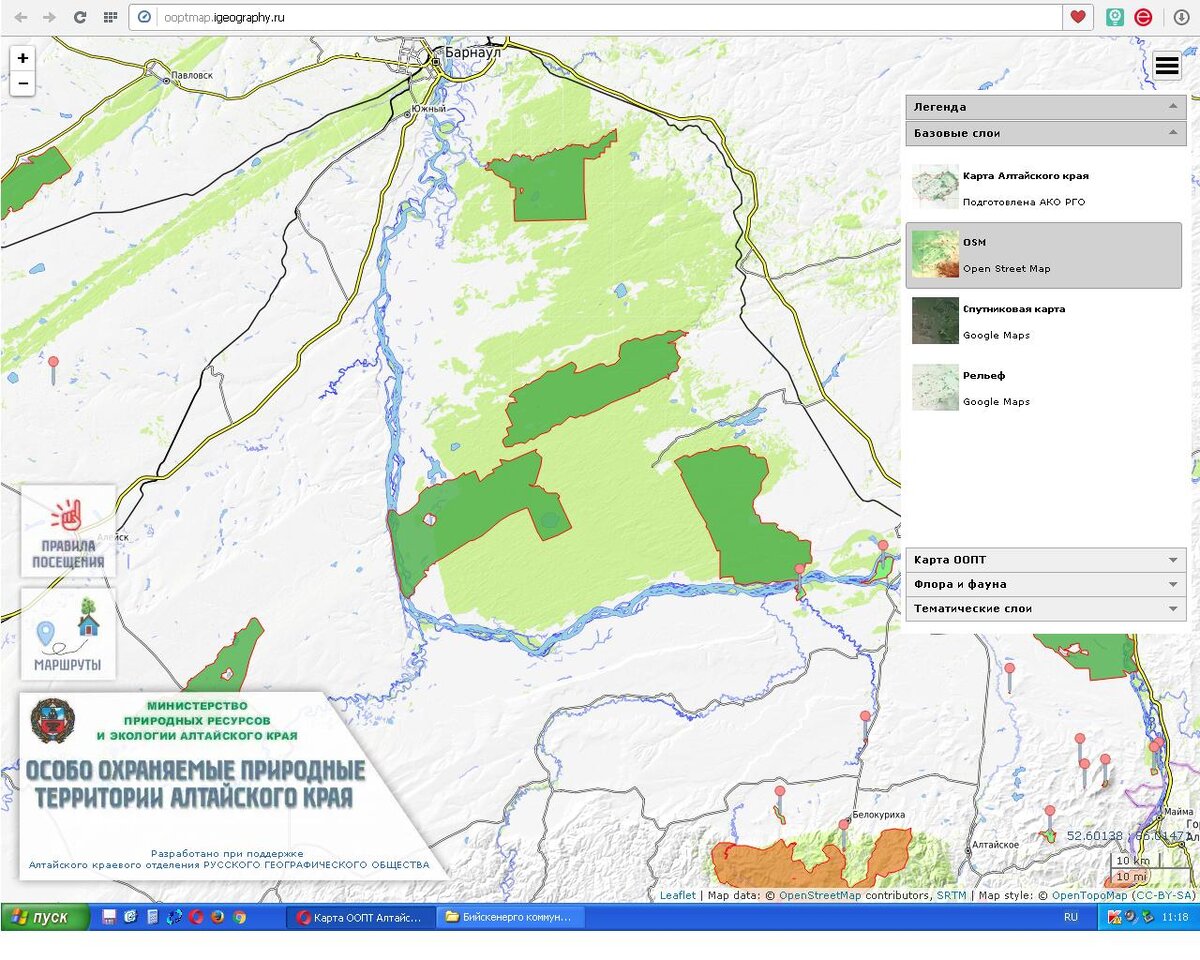Click site info icon in address bar

point(144,17)
